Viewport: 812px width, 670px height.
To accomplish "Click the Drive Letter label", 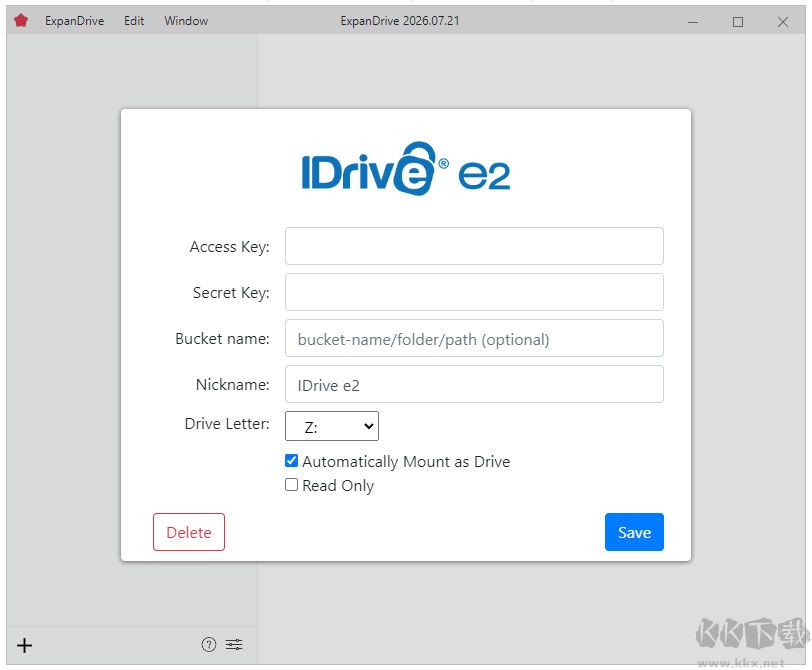I will [x=227, y=424].
